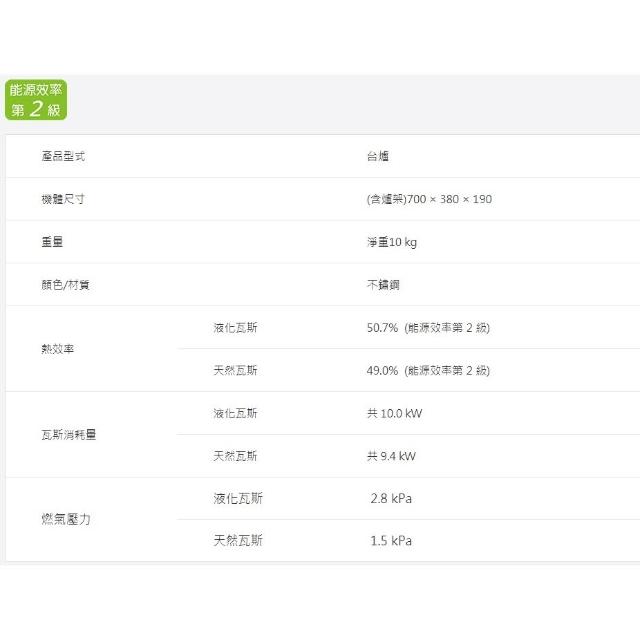
Task: Click the 700 × 380 × 190 dimensions value
Action: point(429,199)
